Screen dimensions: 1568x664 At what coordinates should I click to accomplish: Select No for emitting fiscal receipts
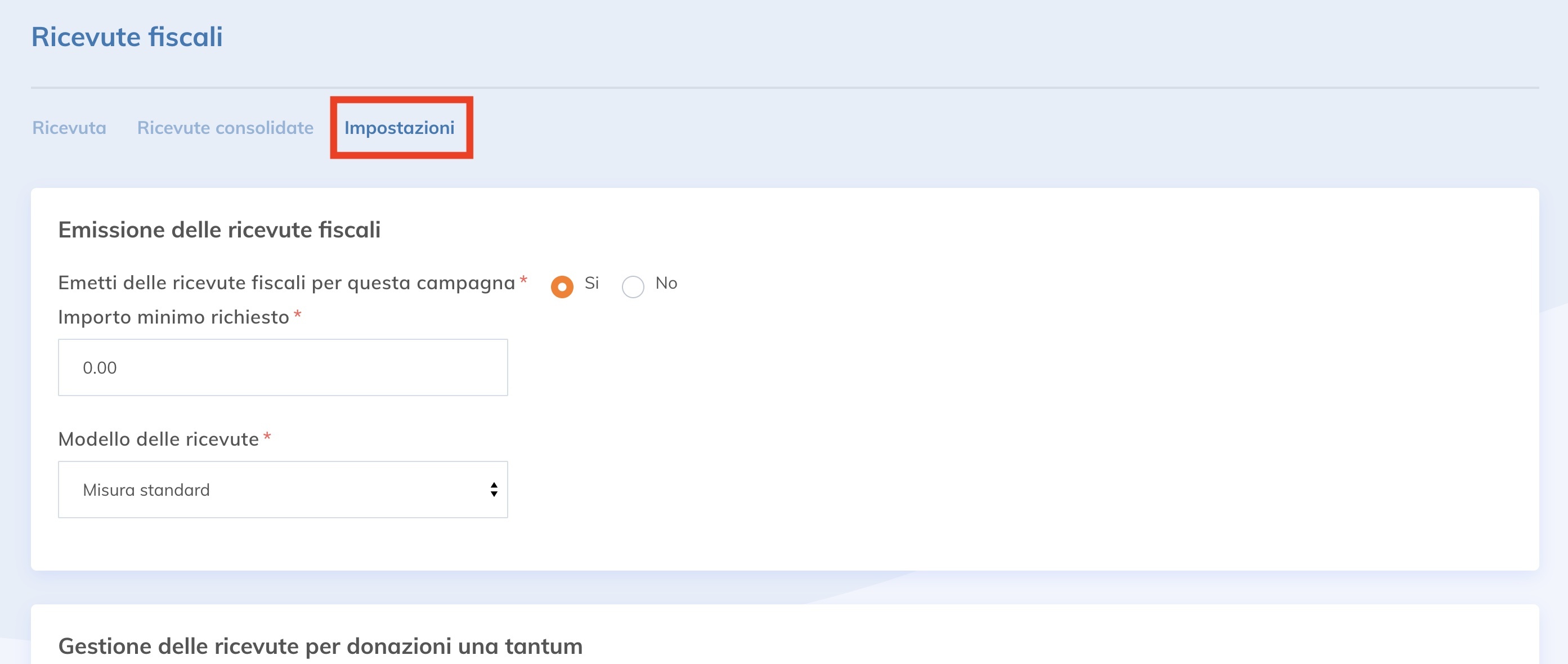click(x=634, y=285)
